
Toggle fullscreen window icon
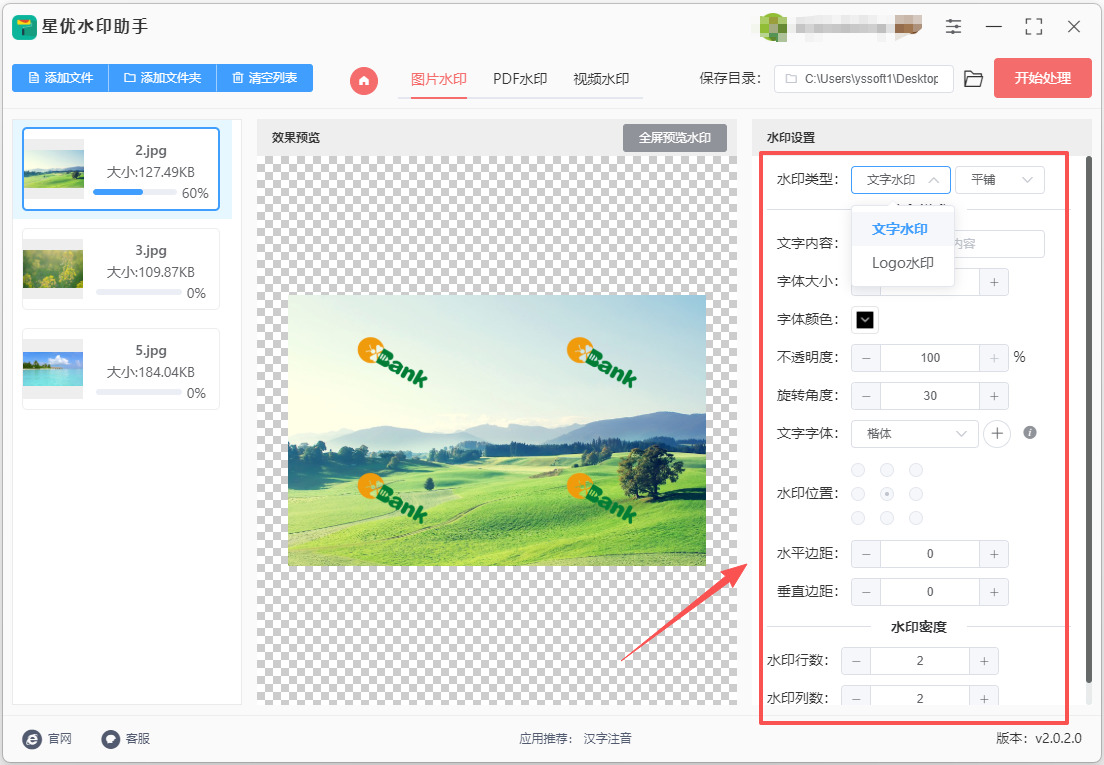[x=1033, y=27]
